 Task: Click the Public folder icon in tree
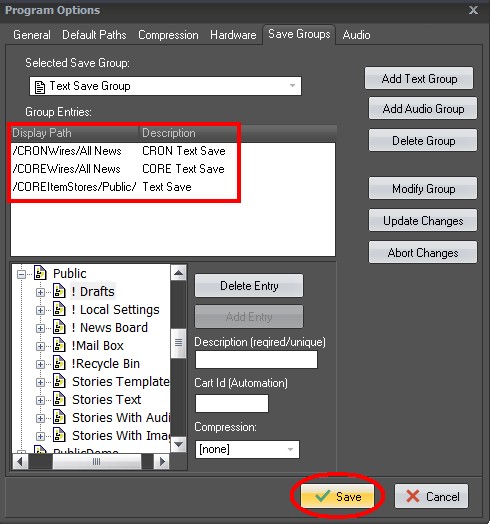click(40, 273)
